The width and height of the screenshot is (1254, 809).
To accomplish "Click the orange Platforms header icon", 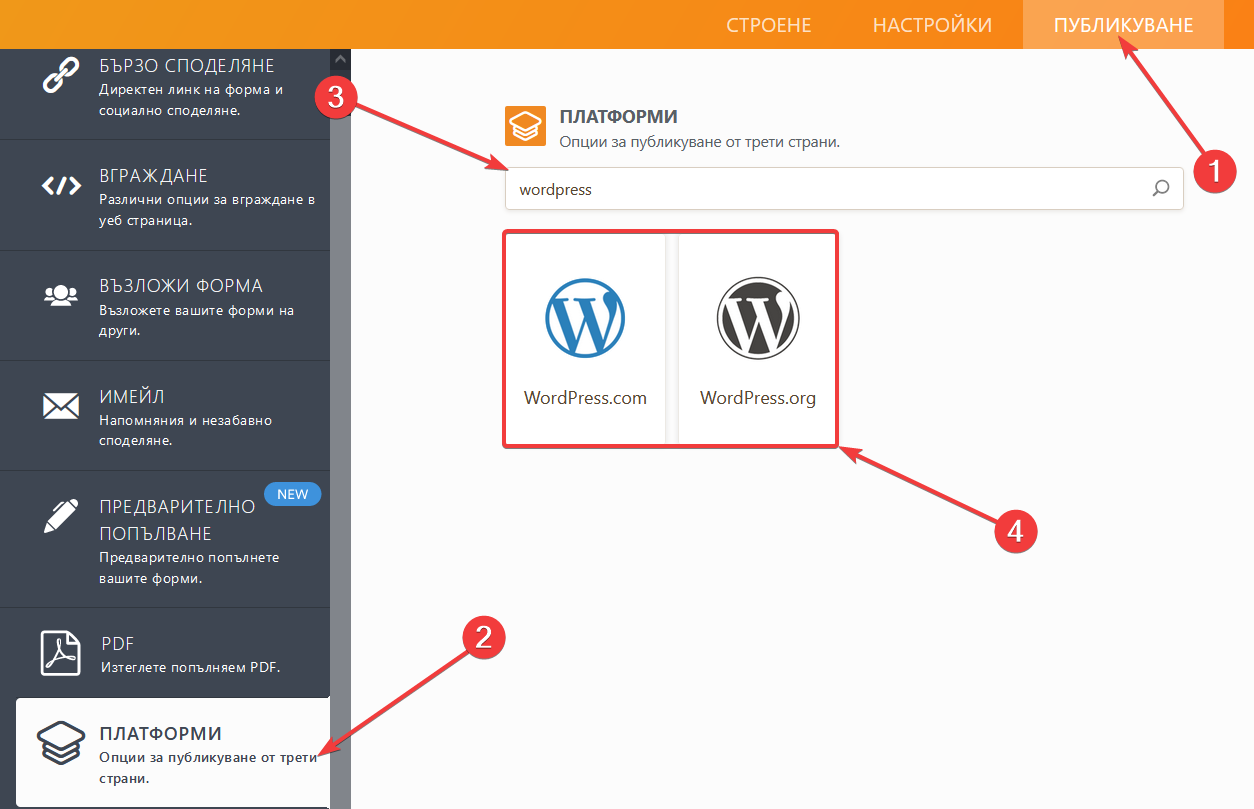I will [526, 127].
